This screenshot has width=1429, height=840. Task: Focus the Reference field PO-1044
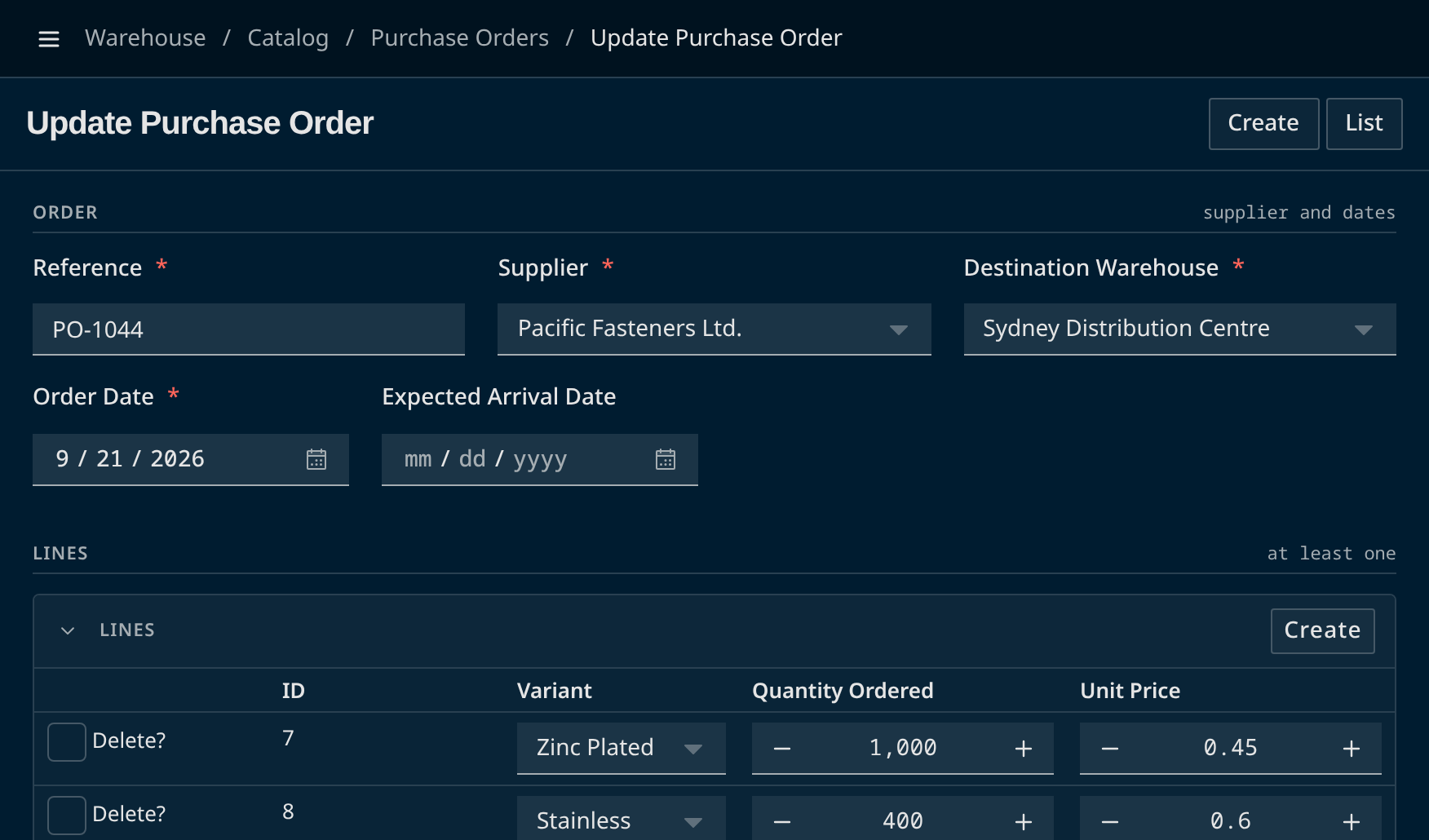coord(249,329)
